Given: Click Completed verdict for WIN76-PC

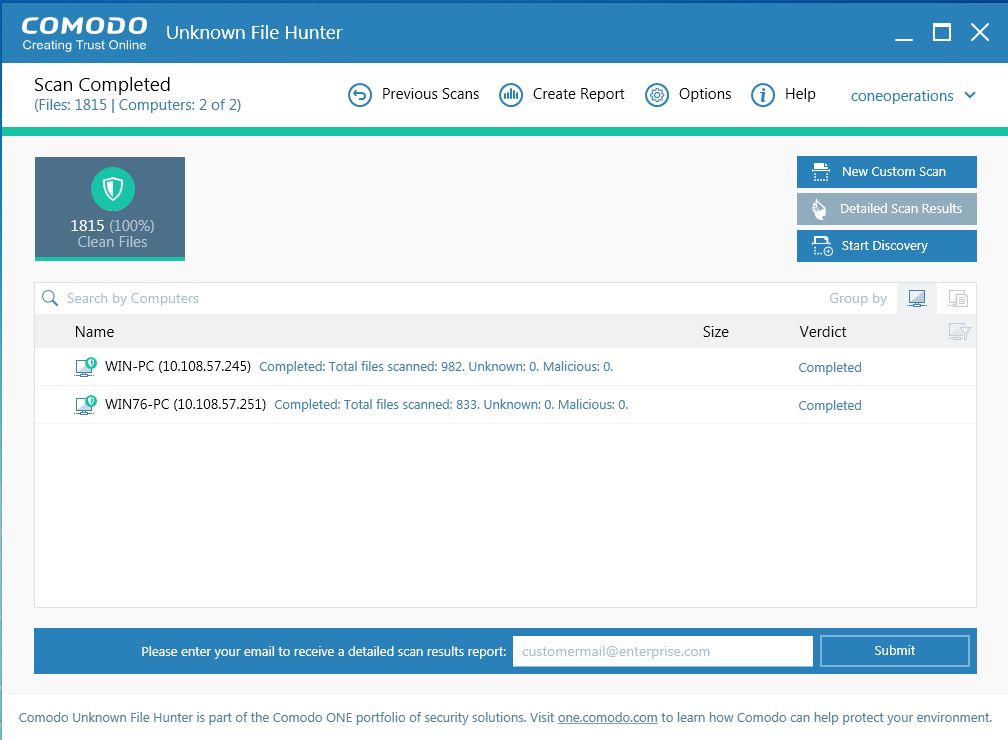Looking at the screenshot, I should coord(829,405).
